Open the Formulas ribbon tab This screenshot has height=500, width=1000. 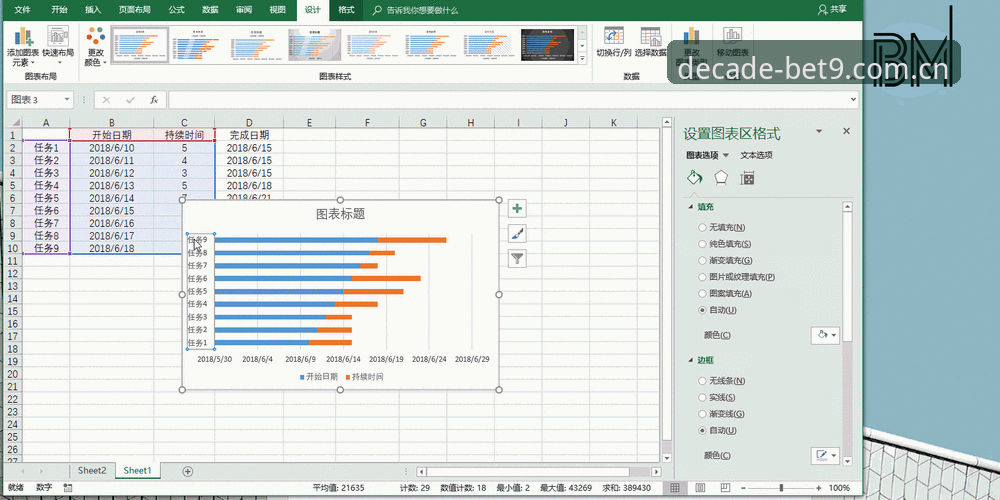177,10
